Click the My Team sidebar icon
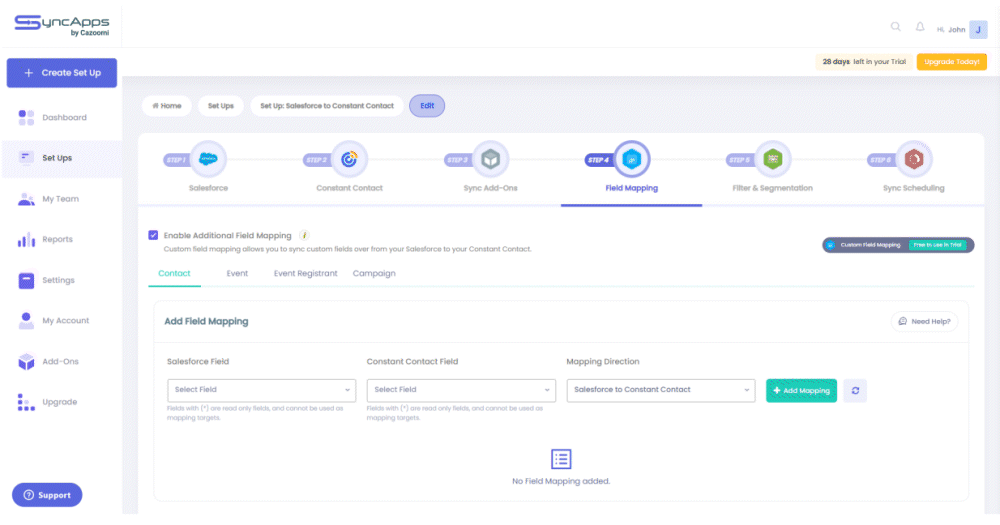Screen dimensions: 1000x525 click(x=26, y=199)
